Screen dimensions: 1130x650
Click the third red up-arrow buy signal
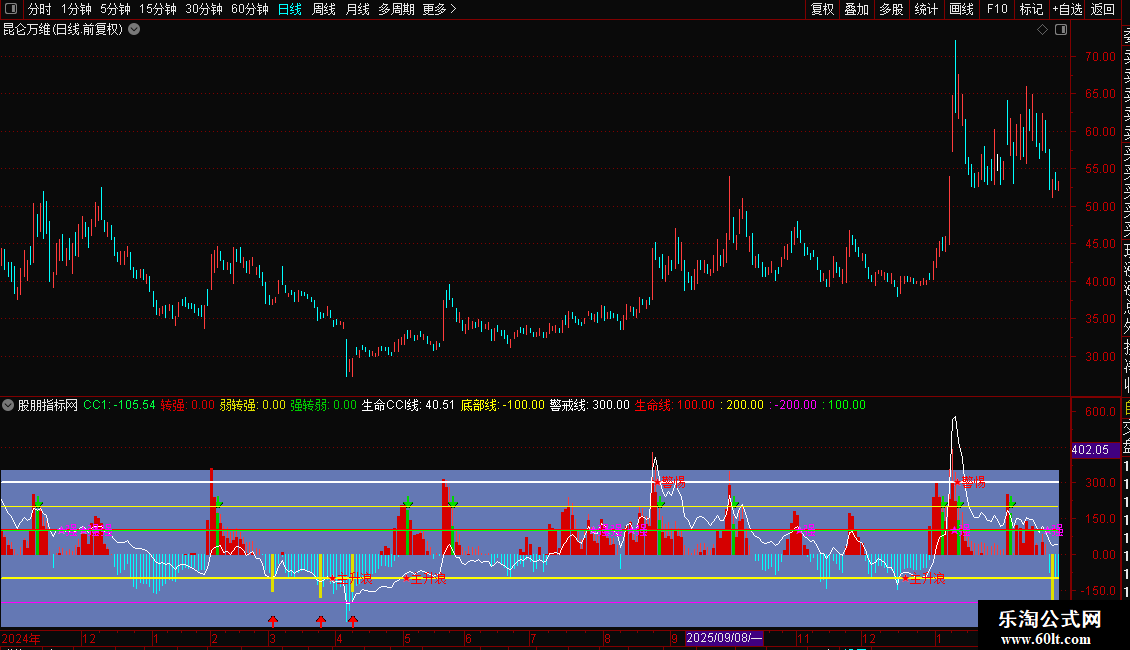352,620
